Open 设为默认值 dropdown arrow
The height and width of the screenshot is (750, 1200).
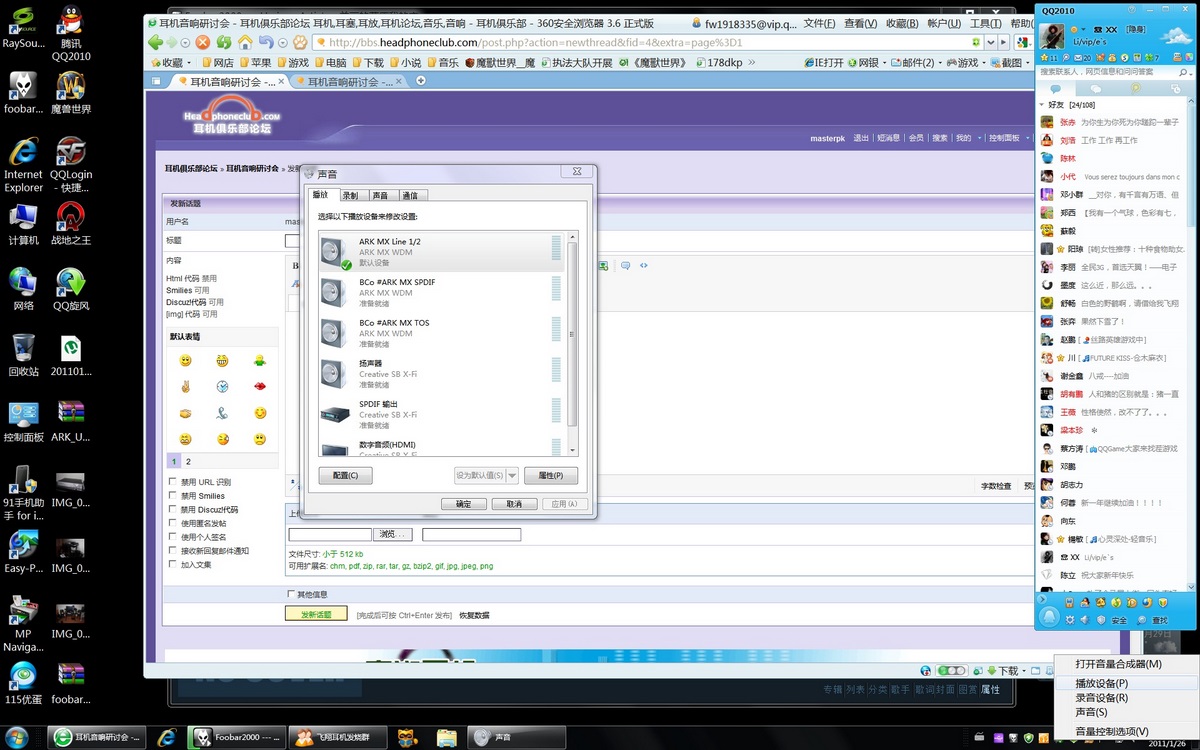coord(512,476)
